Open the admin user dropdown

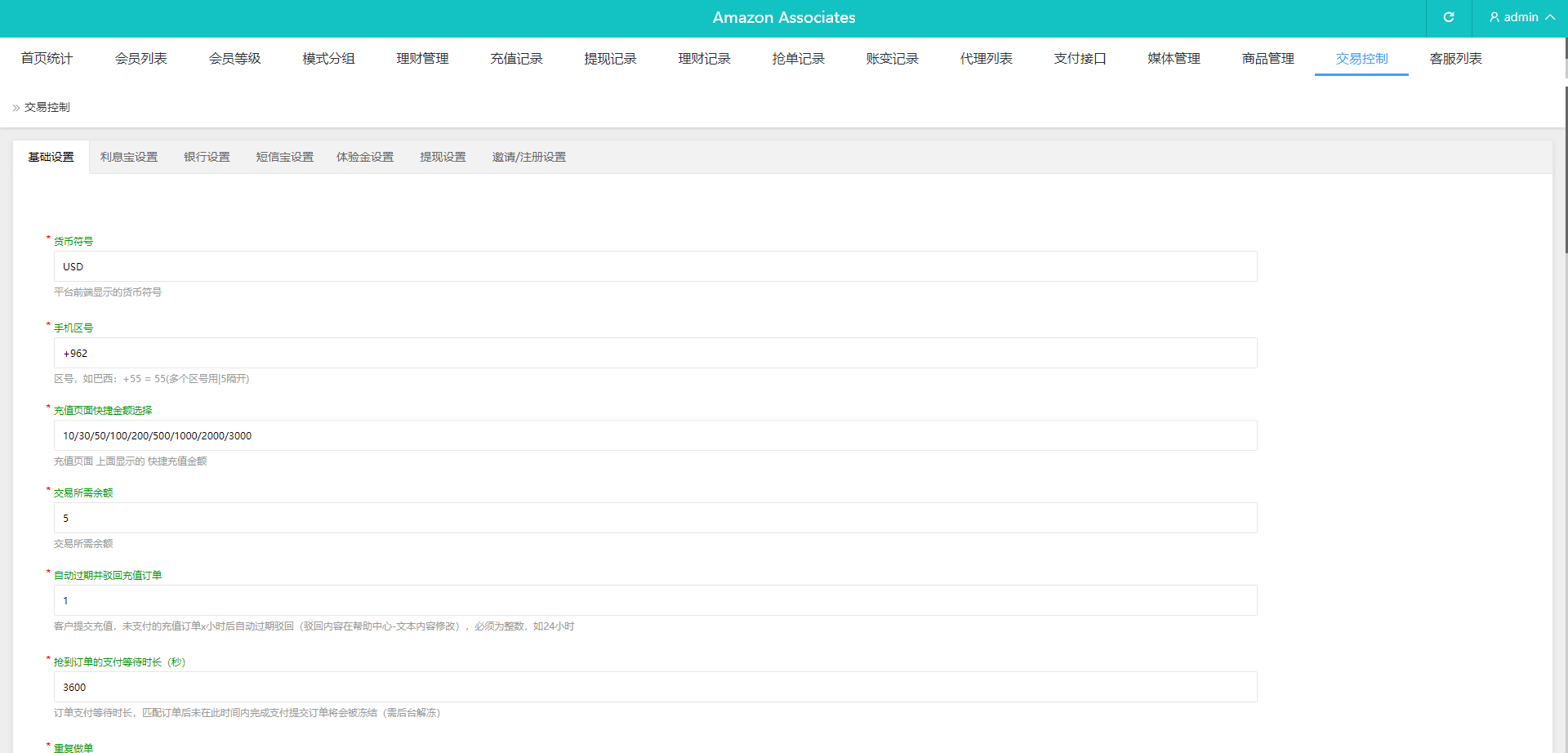coord(1521,17)
